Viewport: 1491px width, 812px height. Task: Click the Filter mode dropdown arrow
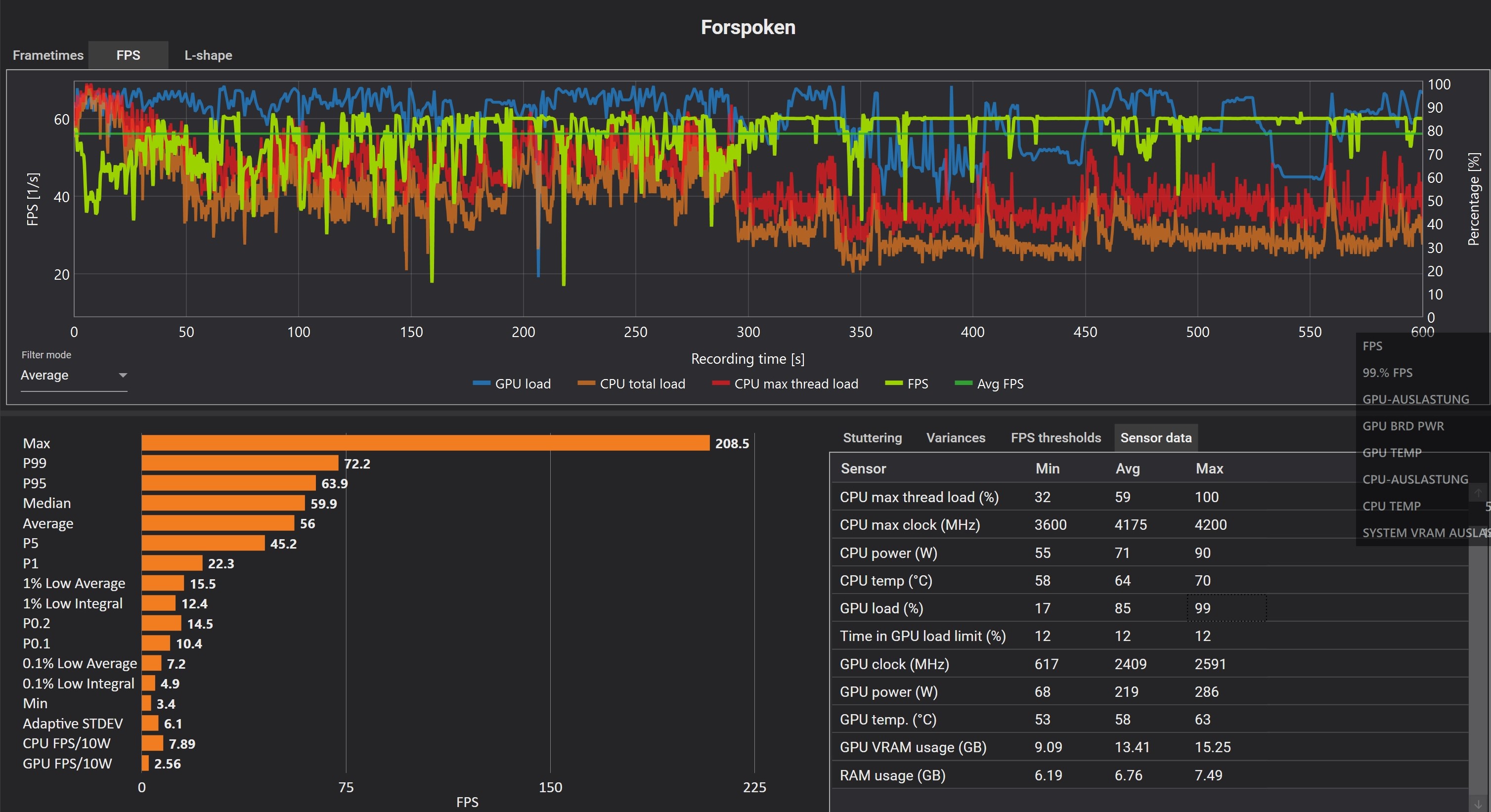click(x=123, y=375)
